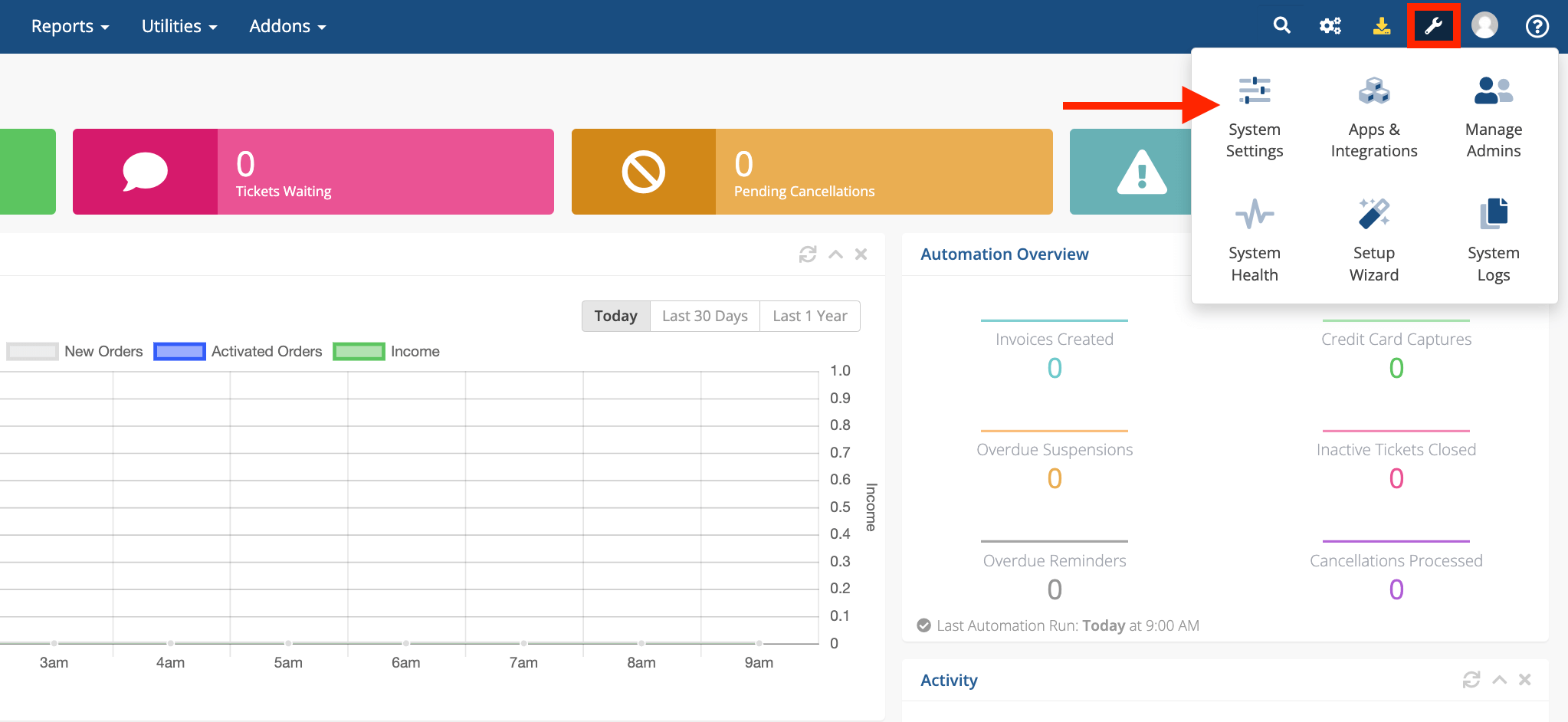Viewport: 1568px width, 722px height.
Task: Open Apps & Integrations
Action: 1374,118
